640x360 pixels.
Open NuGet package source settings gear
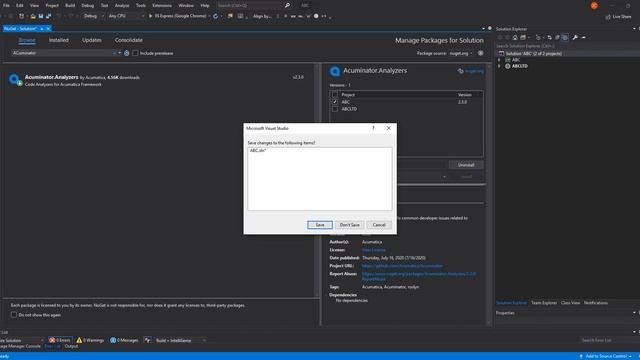coord(480,53)
